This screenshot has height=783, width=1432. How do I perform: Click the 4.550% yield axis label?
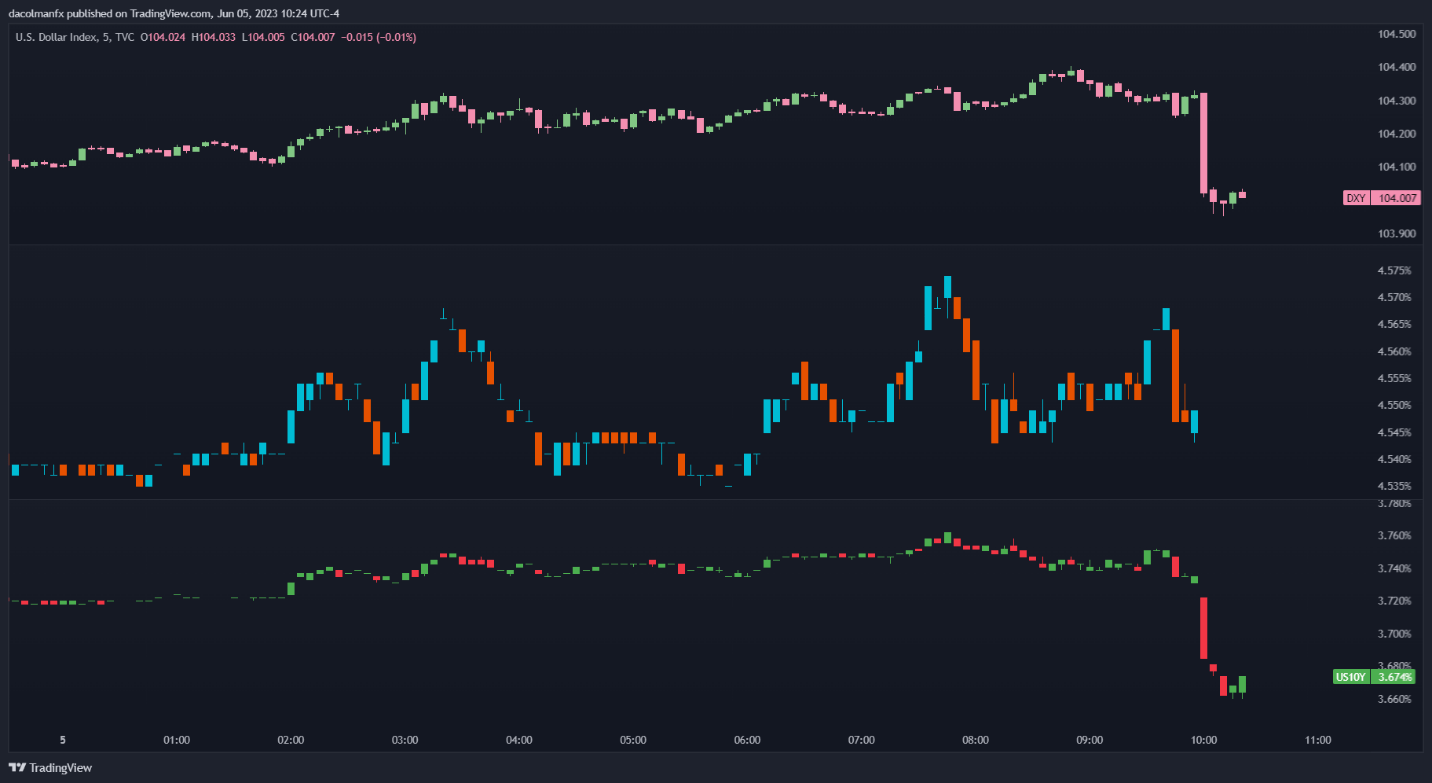click(1396, 406)
